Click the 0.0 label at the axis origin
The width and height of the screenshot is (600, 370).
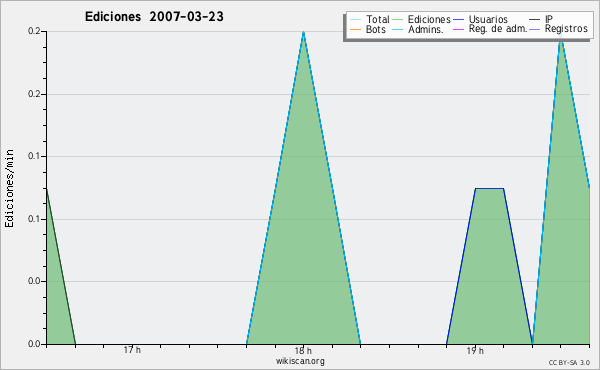(34, 344)
